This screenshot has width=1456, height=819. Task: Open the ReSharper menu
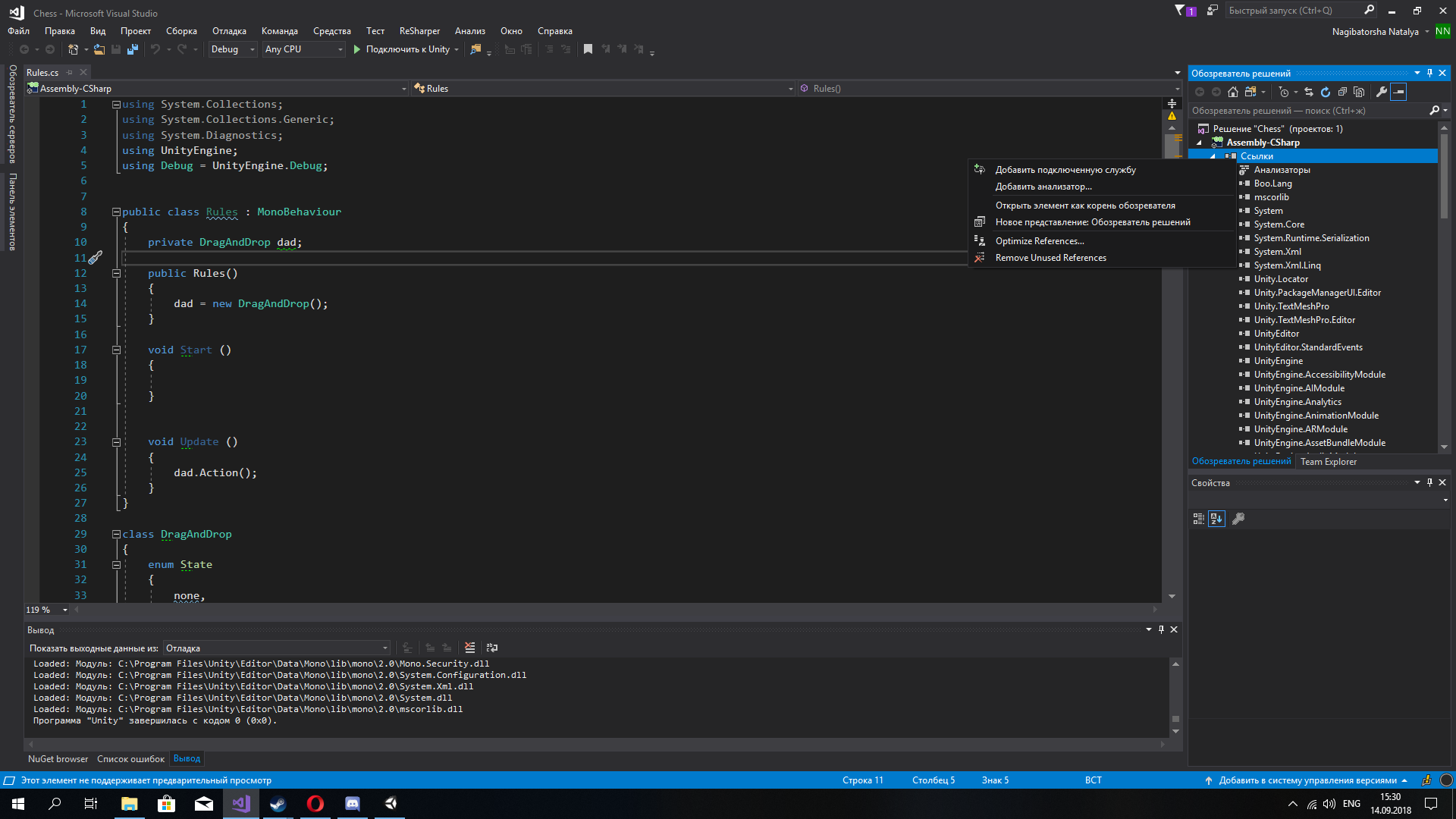pyautogui.click(x=419, y=31)
